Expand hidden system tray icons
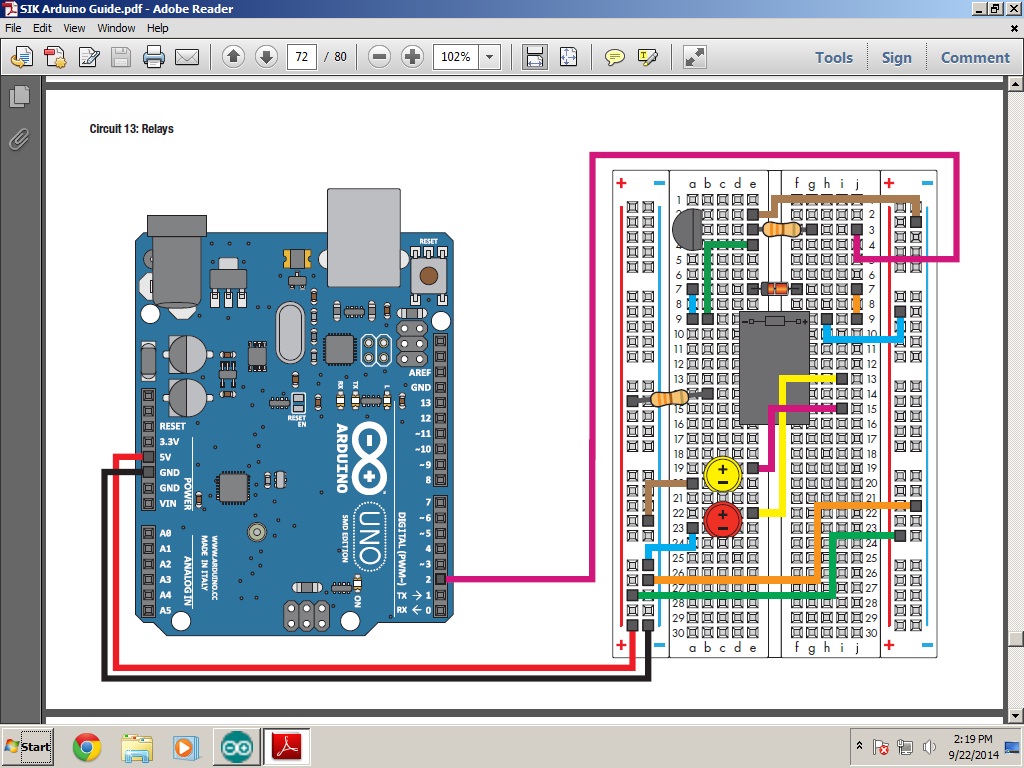1024x768 pixels. 858,746
